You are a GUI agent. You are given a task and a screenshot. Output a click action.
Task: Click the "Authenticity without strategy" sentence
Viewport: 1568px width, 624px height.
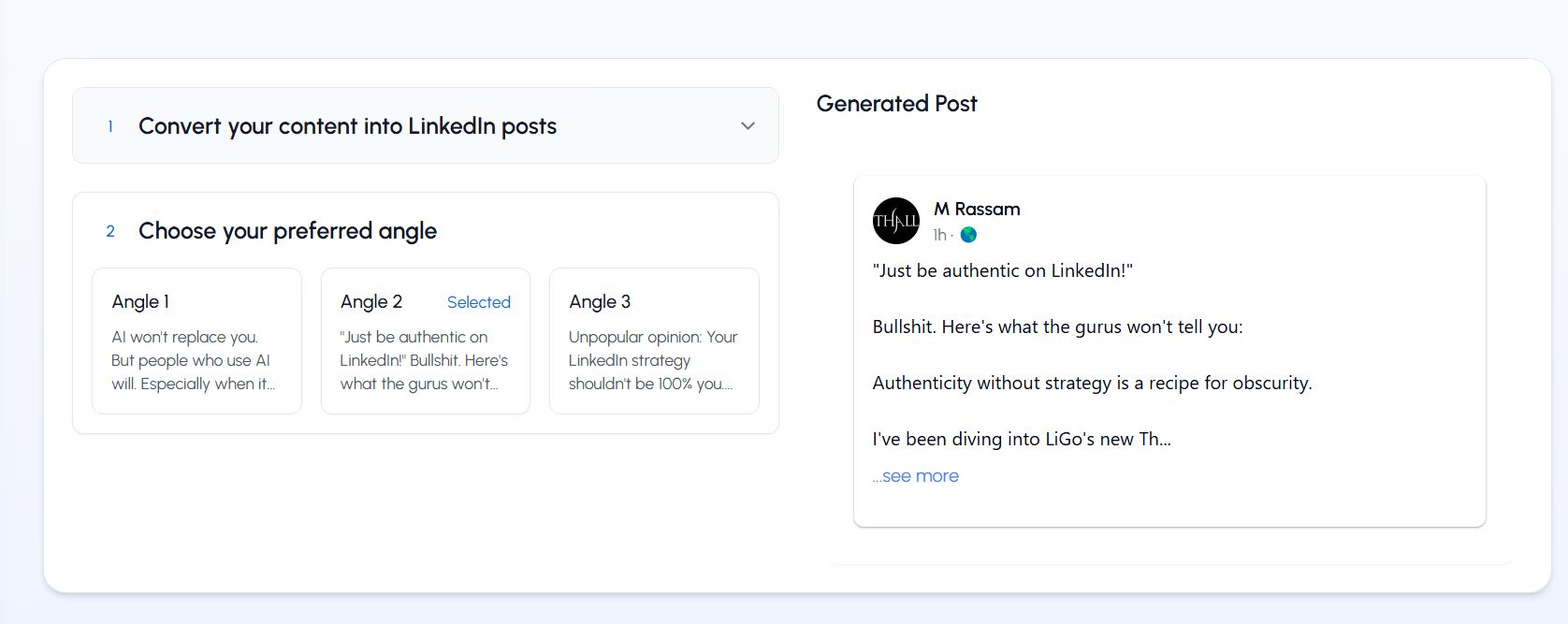(x=1092, y=383)
